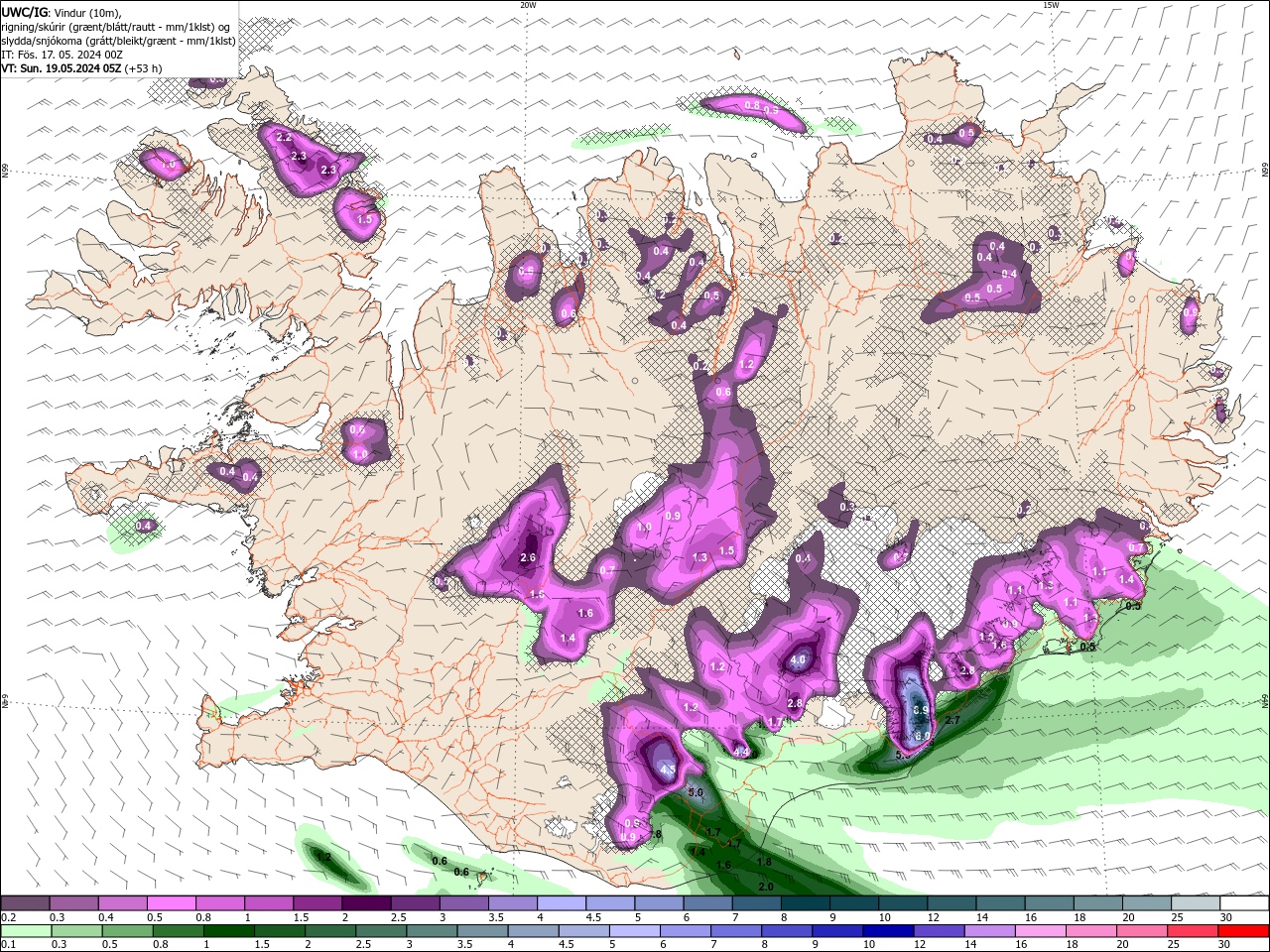1270x952 pixels.
Task: Click the 4.4 value on the map
Action: (741, 752)
